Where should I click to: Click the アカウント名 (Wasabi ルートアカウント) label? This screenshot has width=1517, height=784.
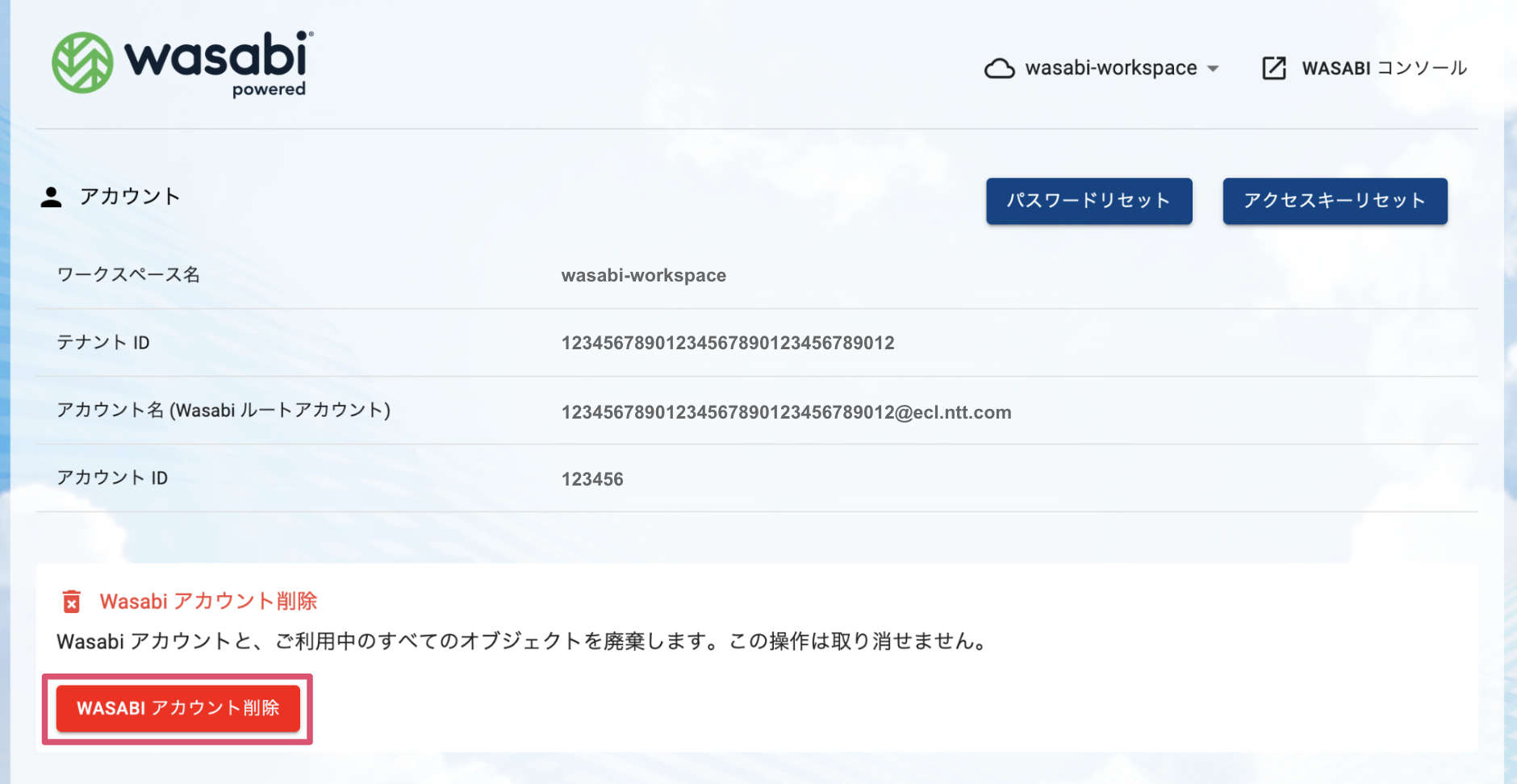click(x=224, y=411)
